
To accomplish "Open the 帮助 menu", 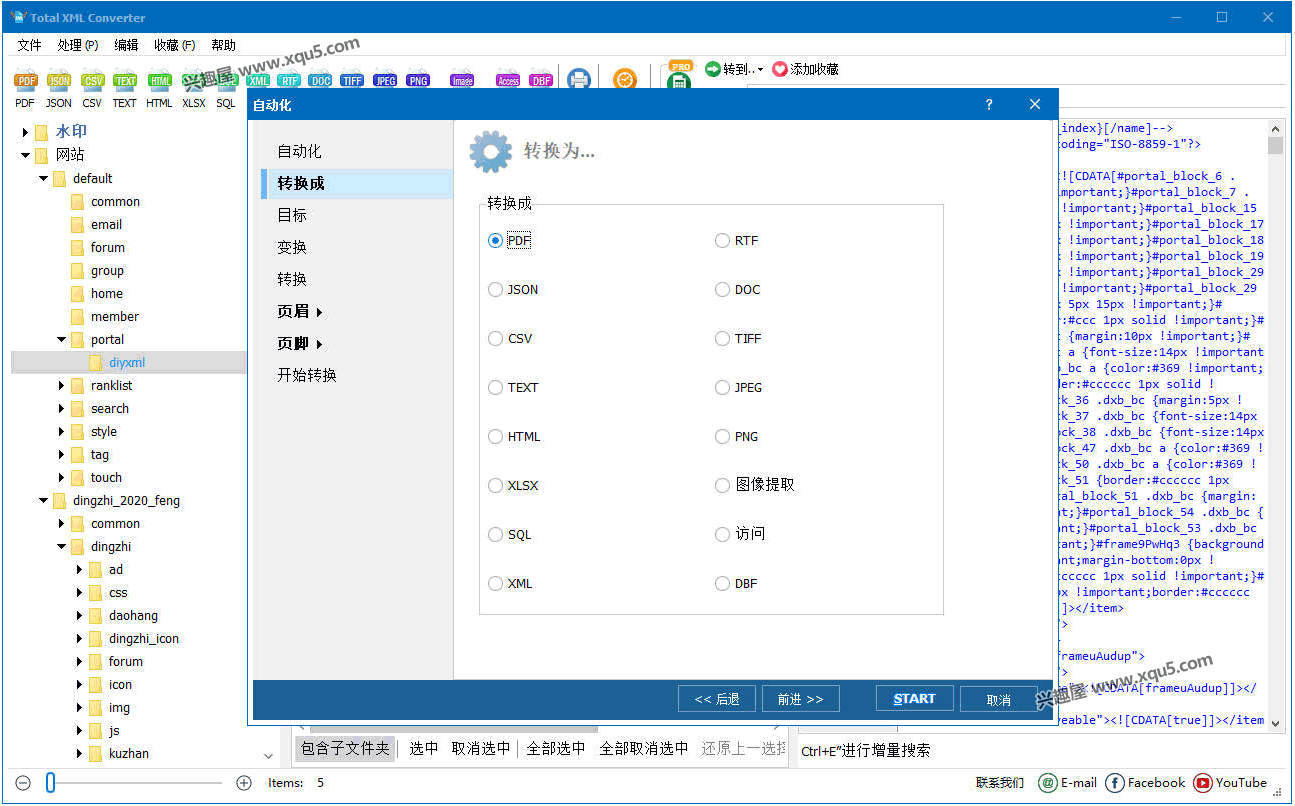I will tap(223, 45).
